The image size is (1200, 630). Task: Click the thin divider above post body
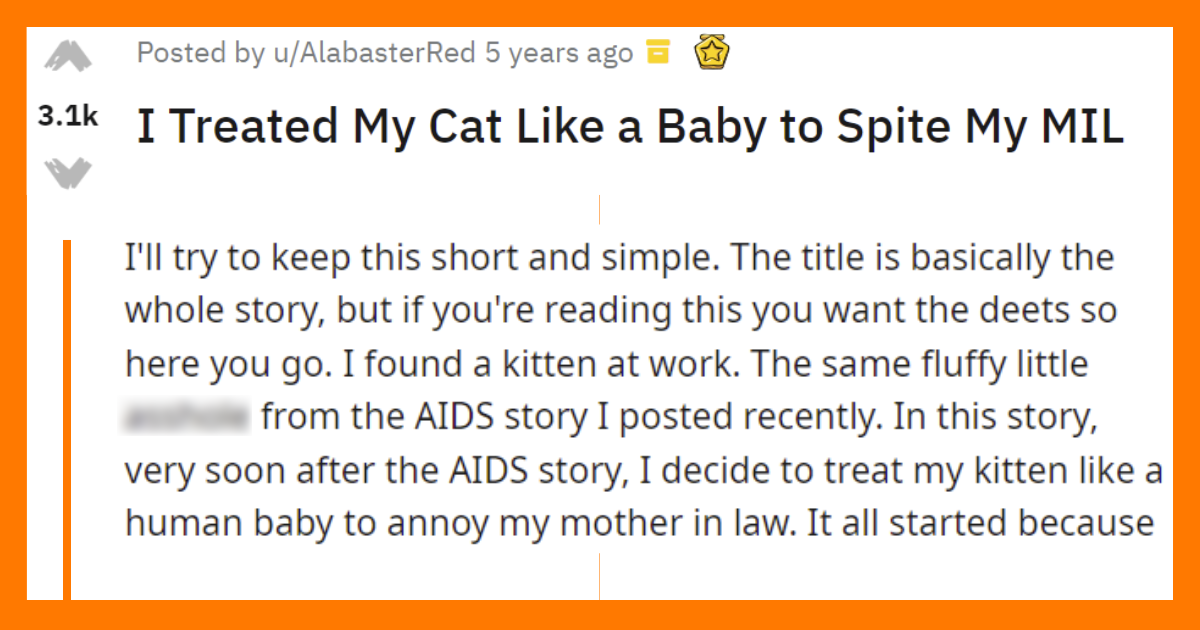[x=599, y=209]
